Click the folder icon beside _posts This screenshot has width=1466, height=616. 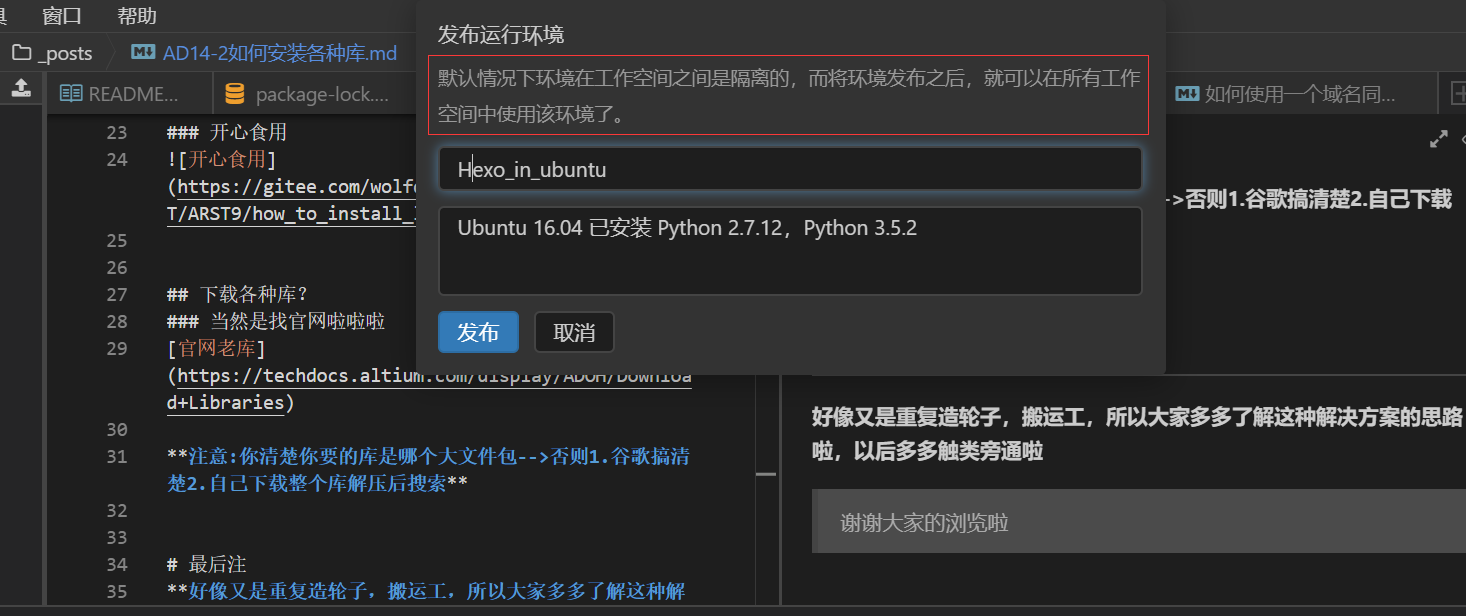click(x=21, y=53)
